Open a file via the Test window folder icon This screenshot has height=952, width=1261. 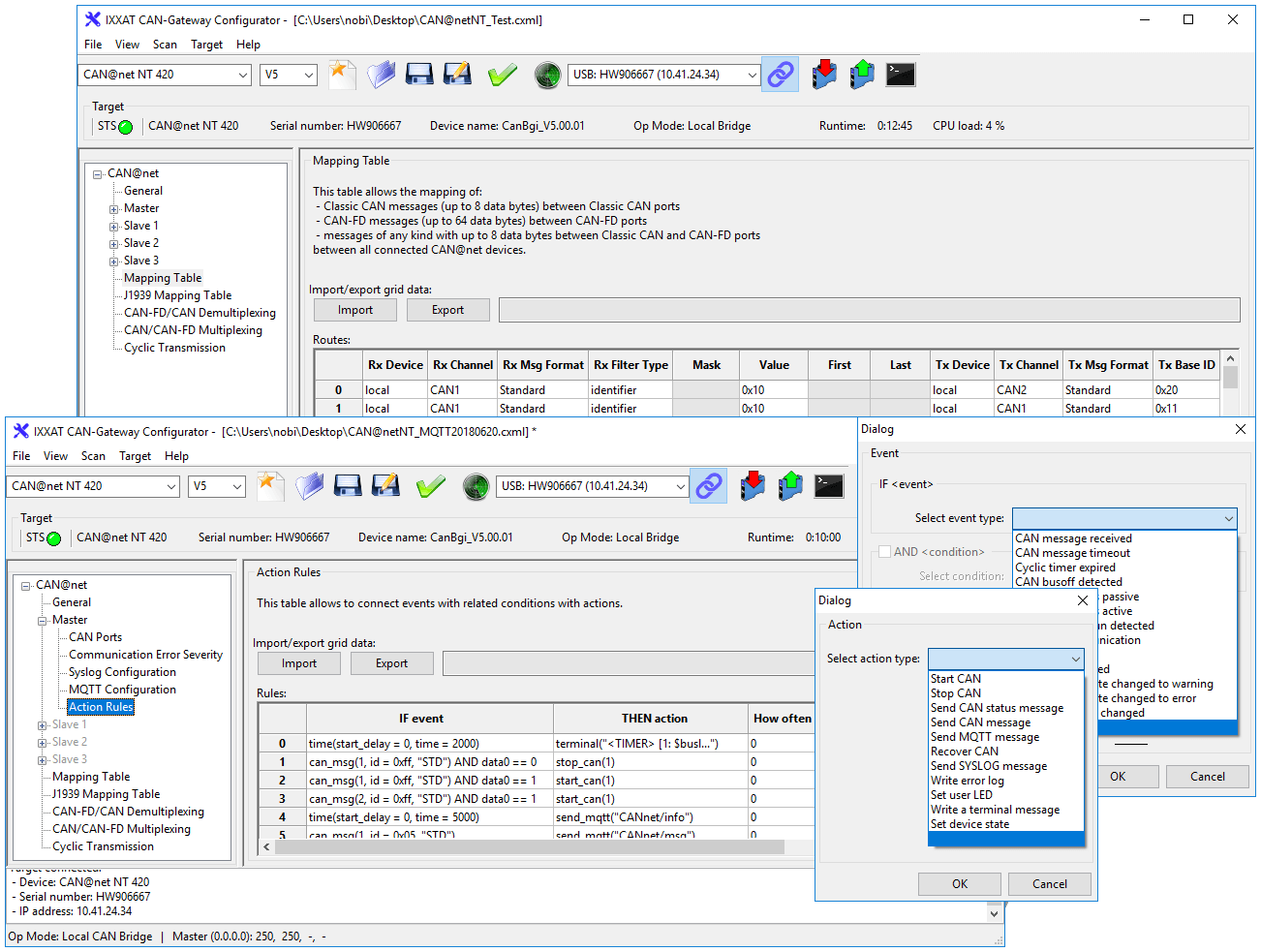click(381, 74)
